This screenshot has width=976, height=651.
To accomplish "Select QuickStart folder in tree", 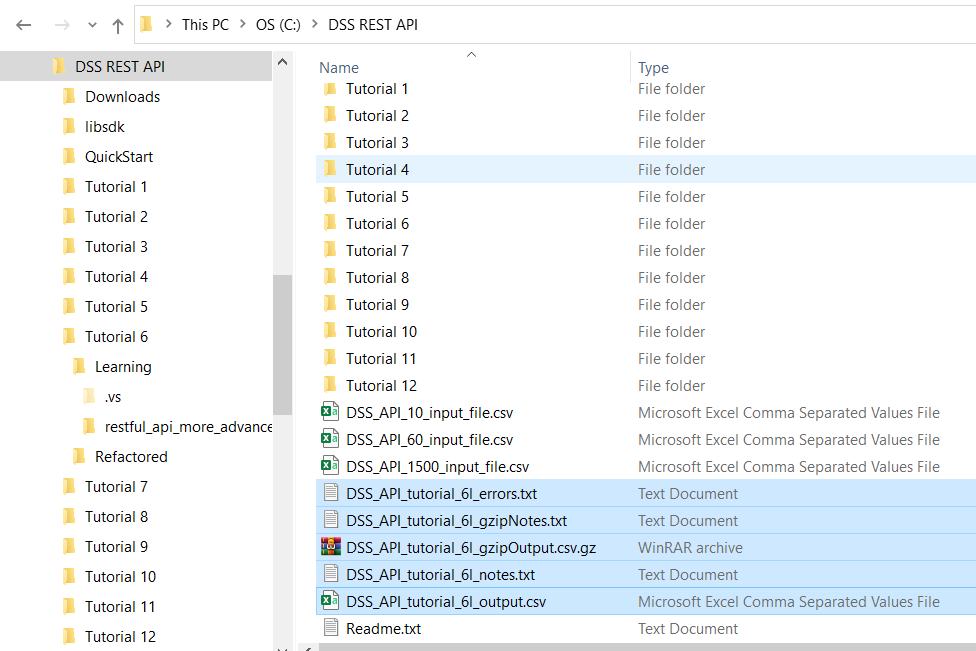I will (x=119, y=157).
